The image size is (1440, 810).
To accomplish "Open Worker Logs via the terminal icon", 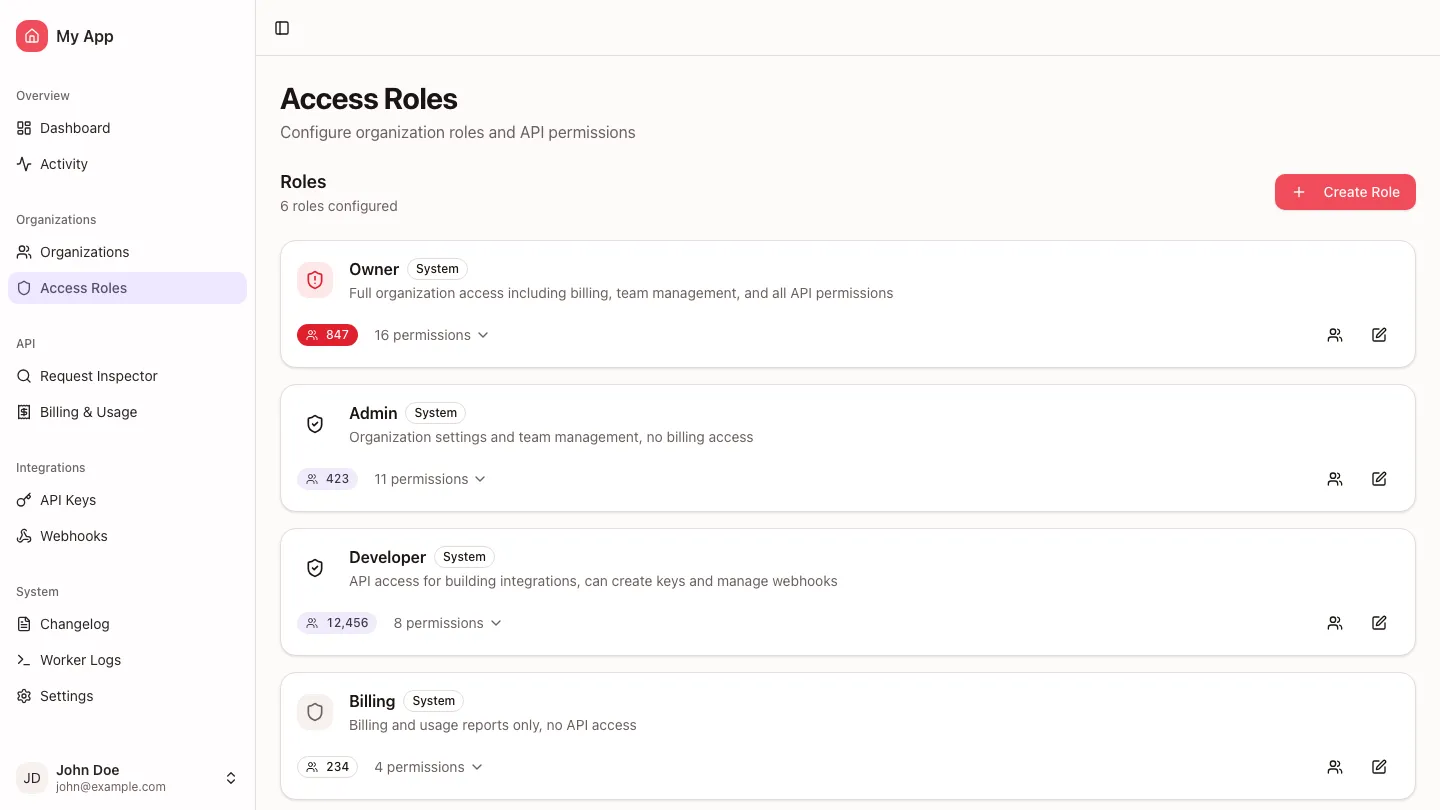I will click(23, 660).
